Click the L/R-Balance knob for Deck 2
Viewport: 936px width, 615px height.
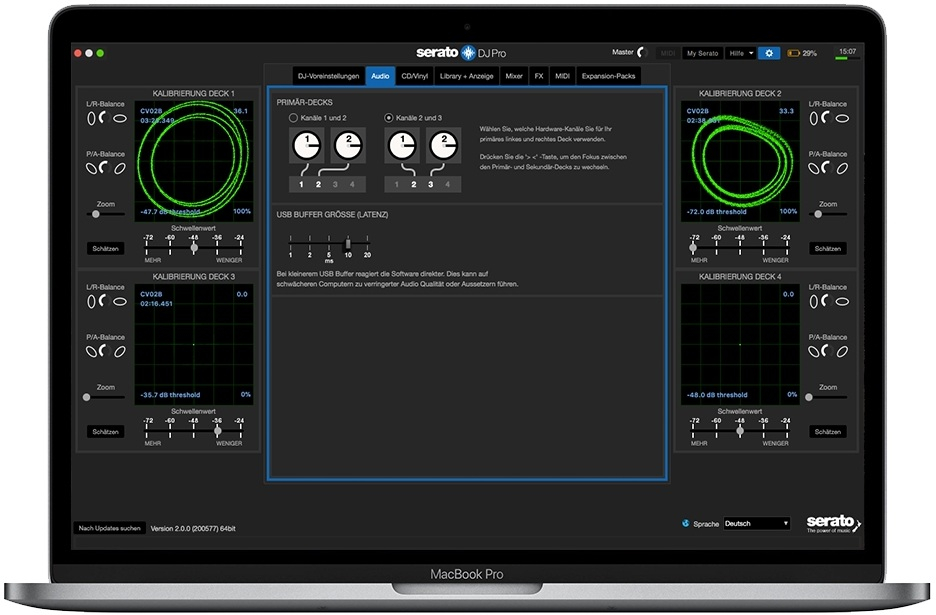click(x=827, y=118)
